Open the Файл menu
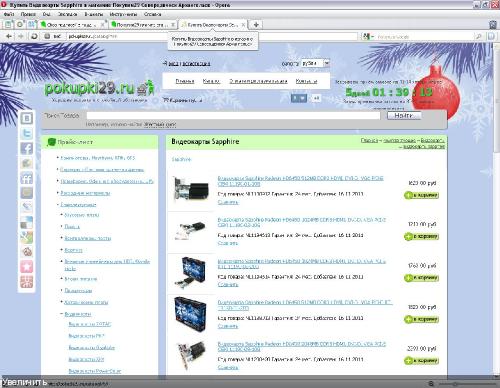 (x=9, y=14)
